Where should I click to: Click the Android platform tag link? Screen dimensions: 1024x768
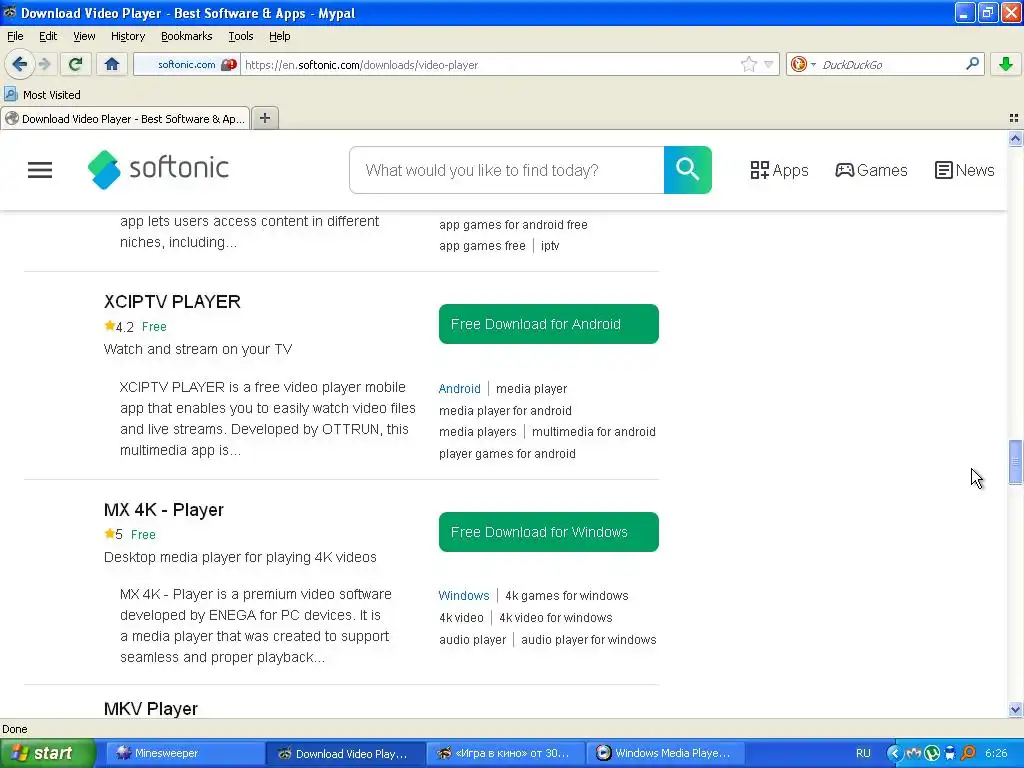(x=459, y=389)
